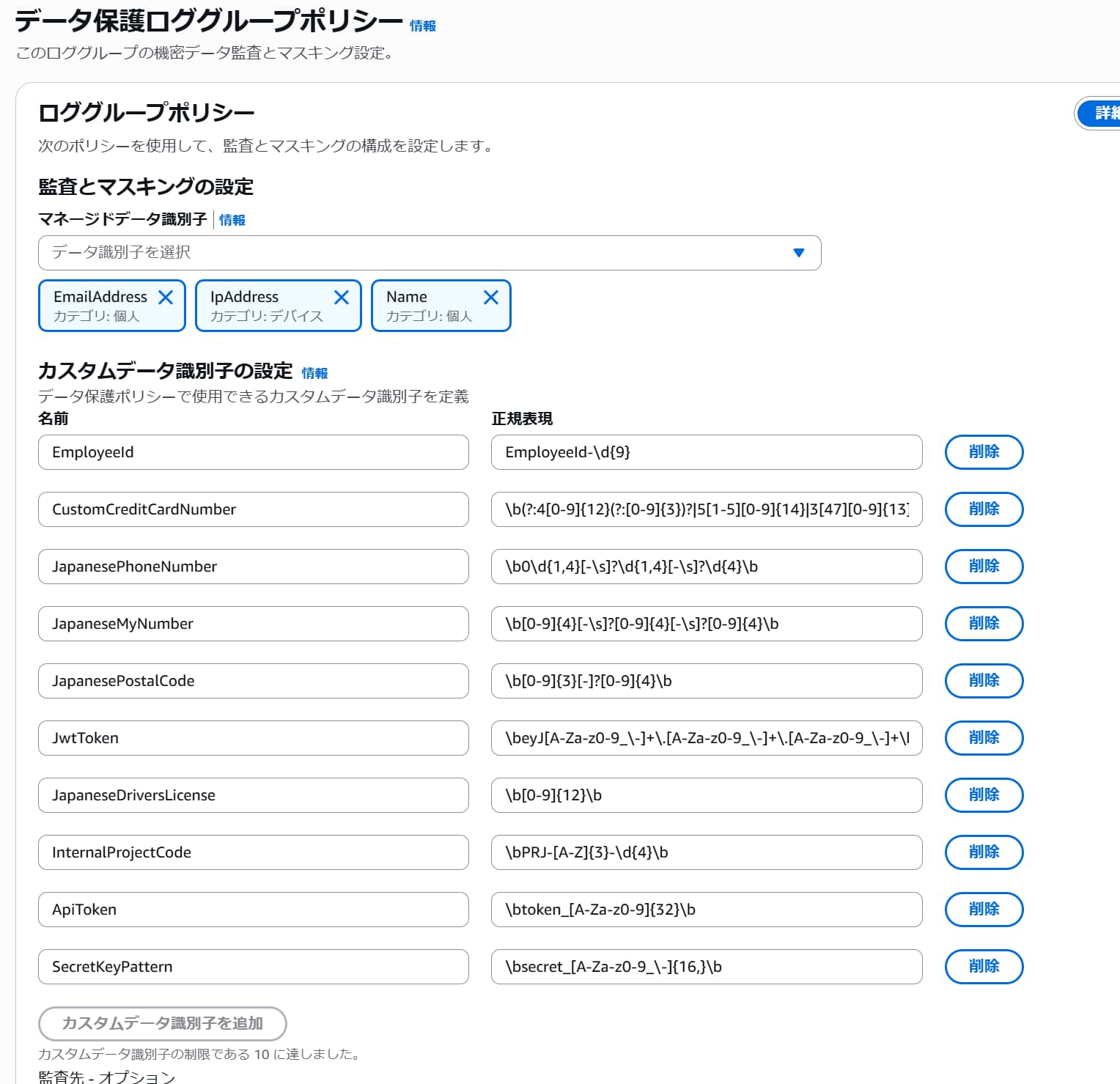Edit the ApiToken name field
Viewport: 1120px width, 1084px height.
(x=254, y=910)
